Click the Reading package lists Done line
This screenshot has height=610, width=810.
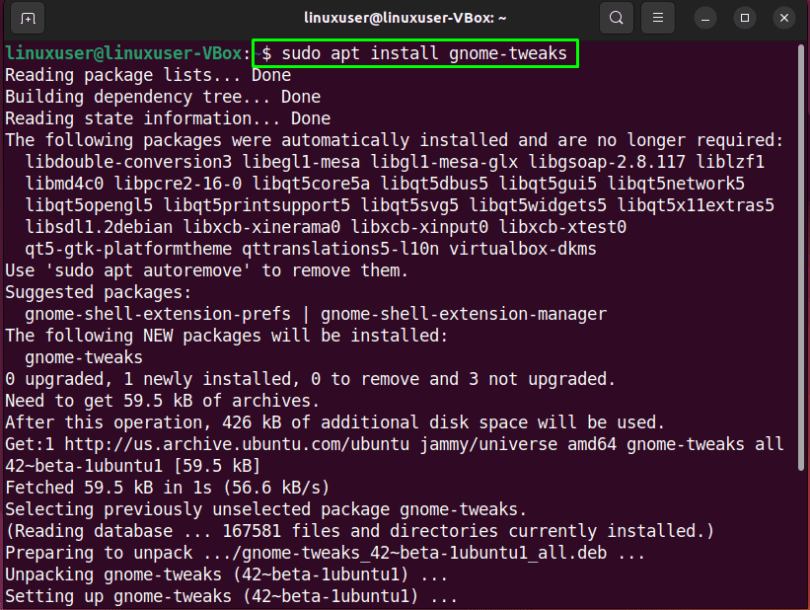point(145,75)
